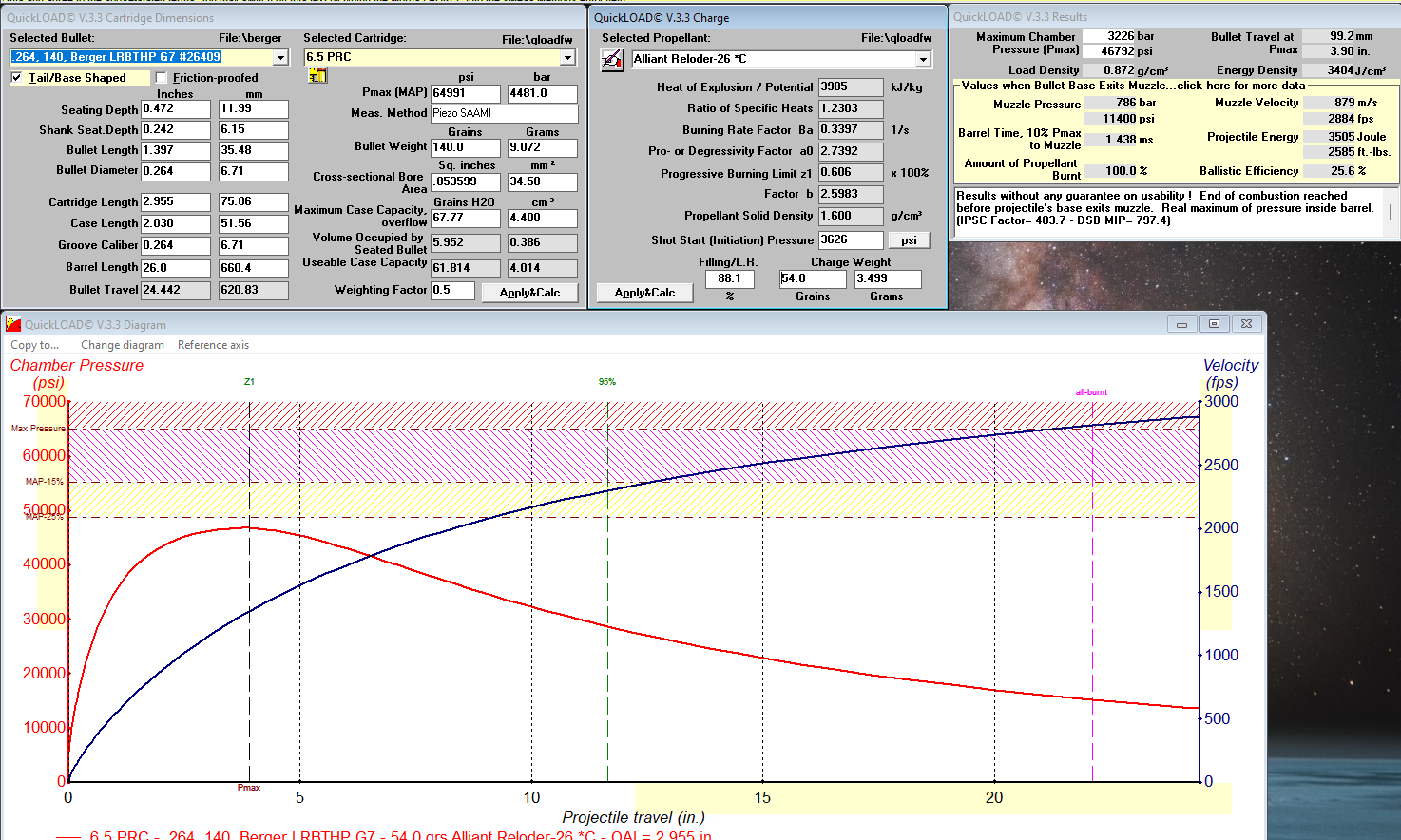Screen dimensions: 1401x840
Task: Click the Charge Weight grains field
Action: (813, 278)
